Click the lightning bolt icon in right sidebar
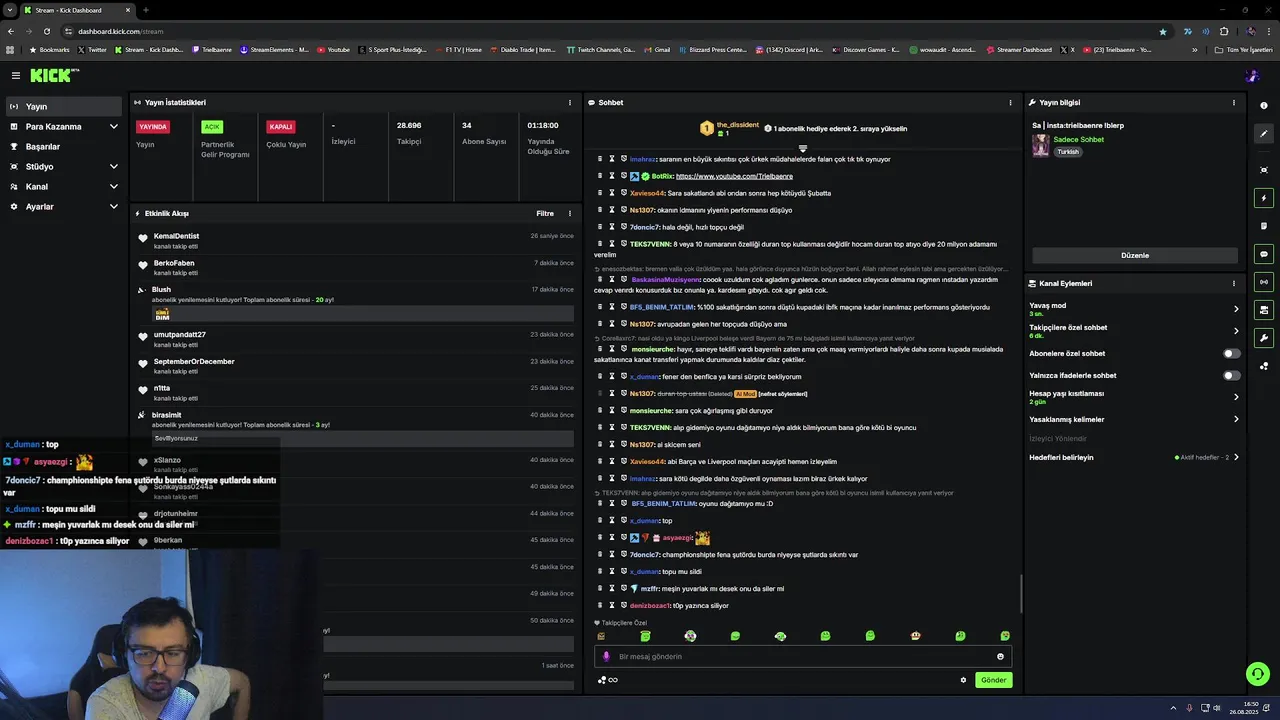 coord(1264,198)
